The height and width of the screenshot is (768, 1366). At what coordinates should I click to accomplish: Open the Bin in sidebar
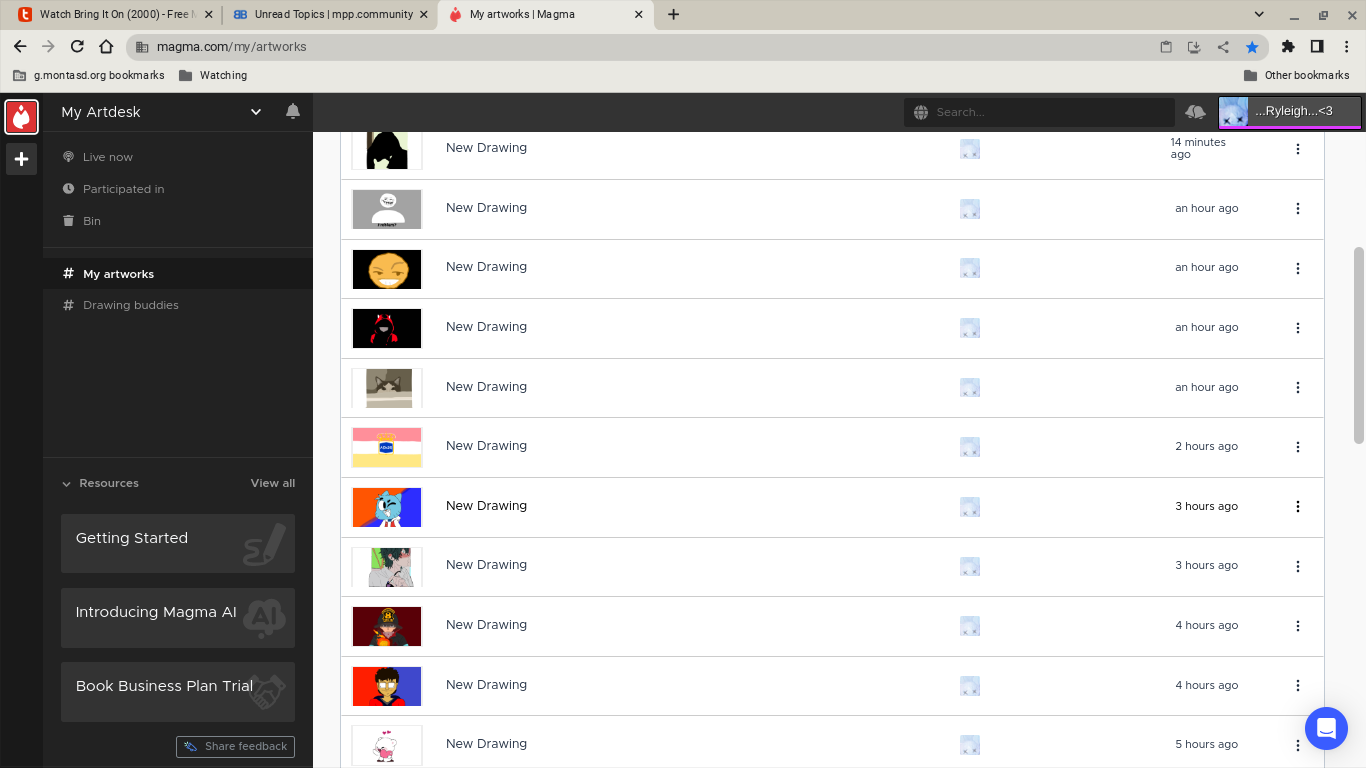91,221
